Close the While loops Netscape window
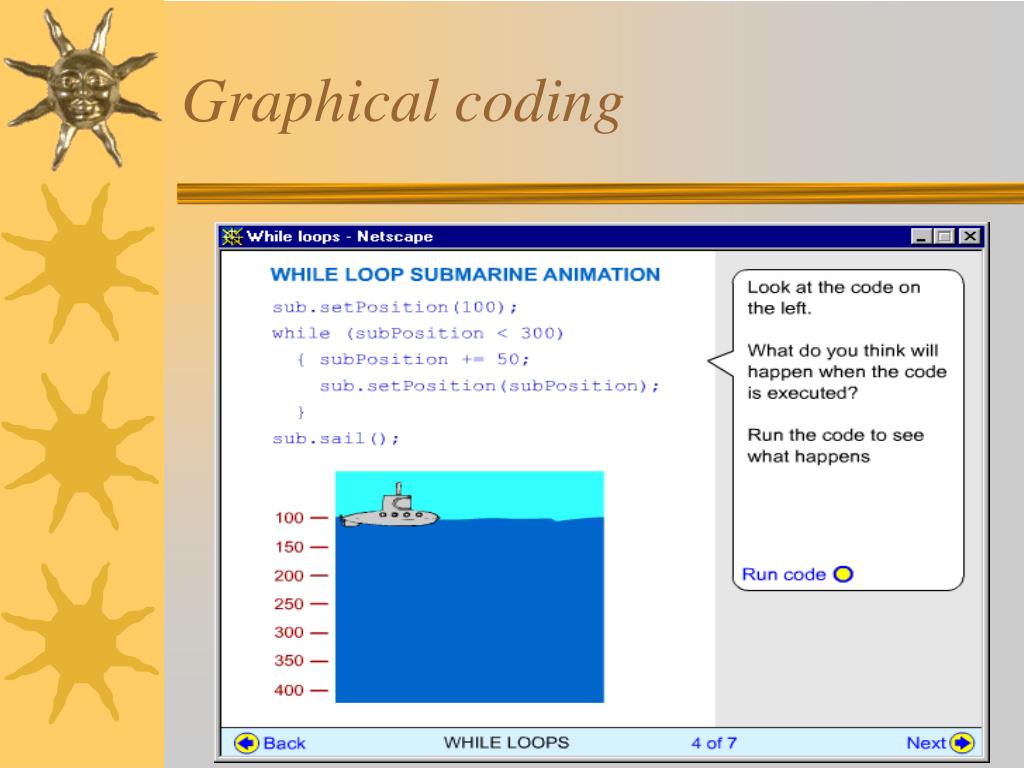The width and height of the screenshot is (1024, 768). point(970,236)
